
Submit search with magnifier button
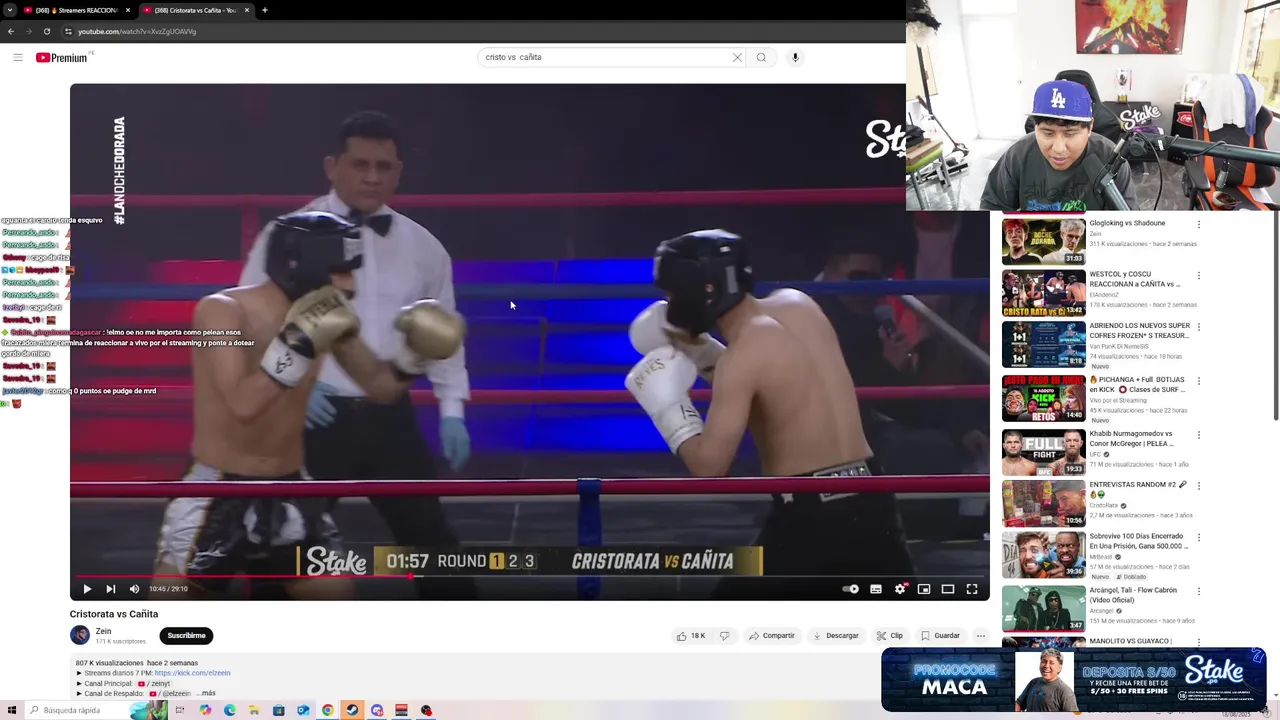pos(762,57)
